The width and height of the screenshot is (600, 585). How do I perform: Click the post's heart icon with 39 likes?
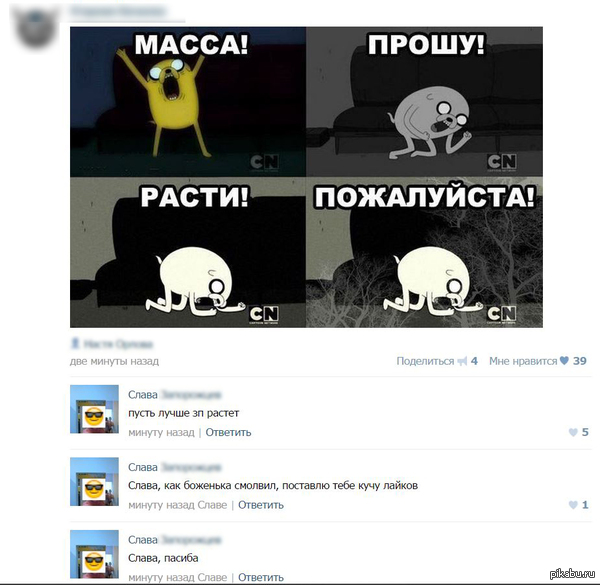pyautogui.click(x=564, y=360)
